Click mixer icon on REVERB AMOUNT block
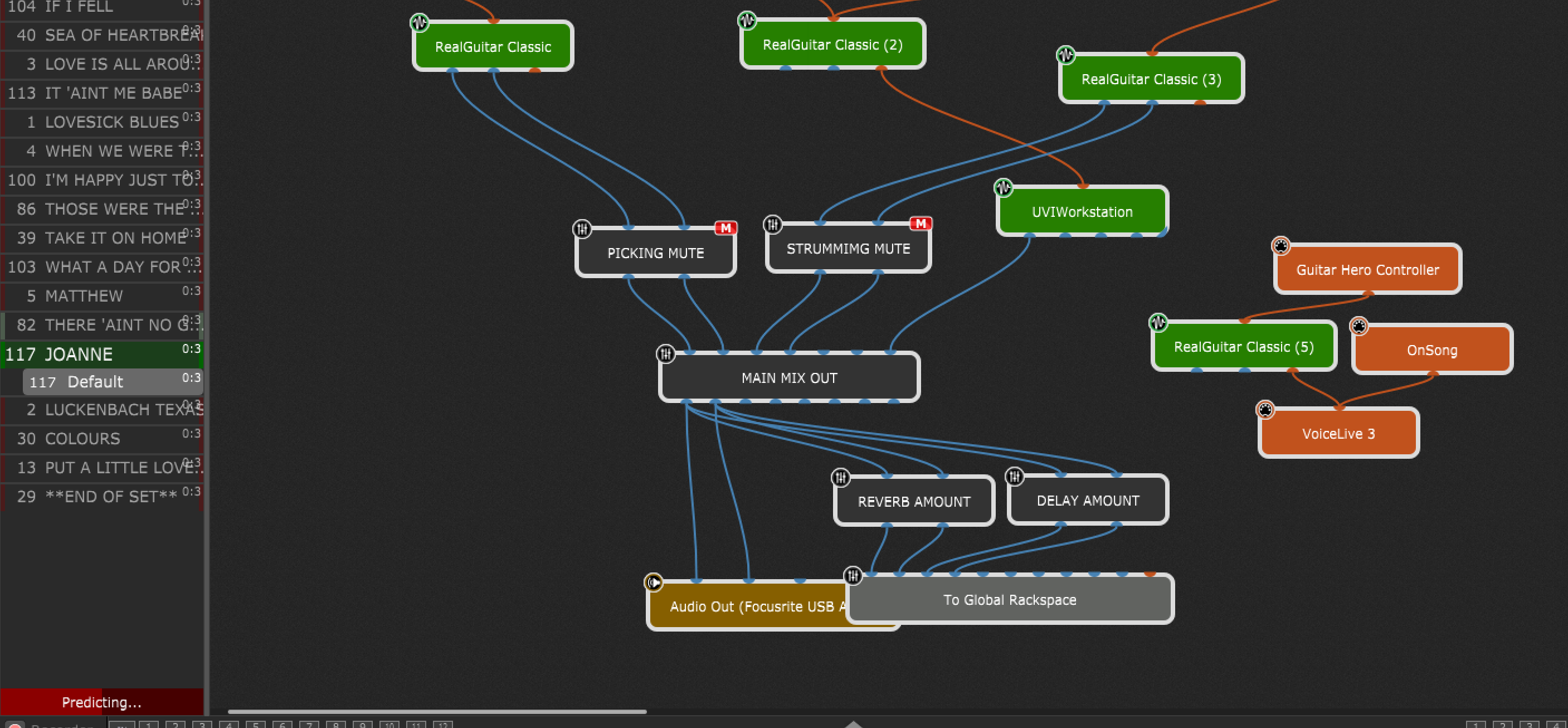 pyautogui.click(x=841, y=477)
